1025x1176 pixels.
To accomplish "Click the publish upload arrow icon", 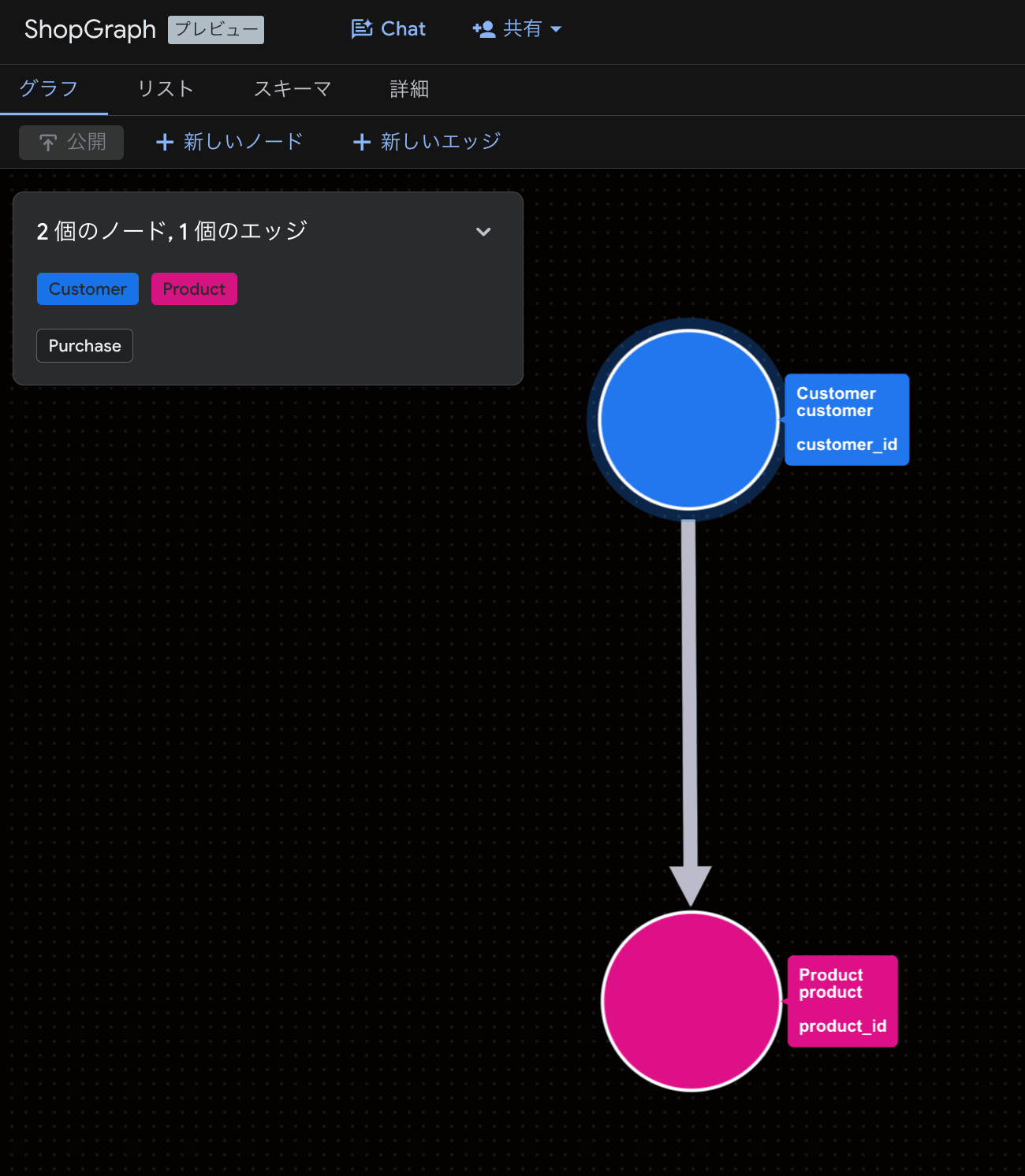I will click(x=48, y=143).
